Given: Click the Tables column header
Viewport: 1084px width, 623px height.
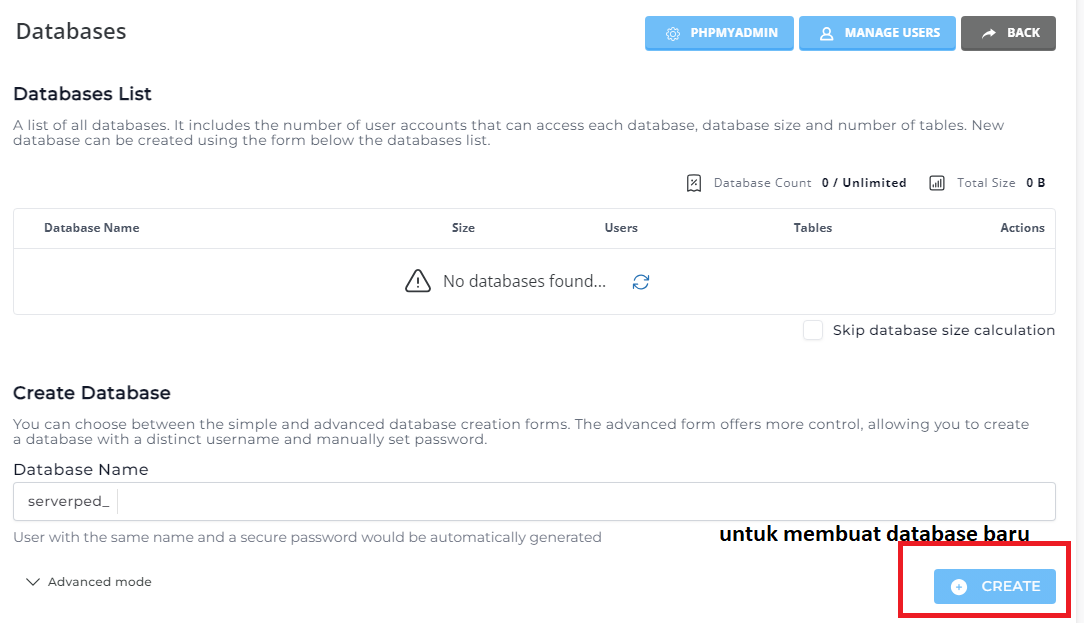Looking at the screenshot, I should (x=812, y=228).
